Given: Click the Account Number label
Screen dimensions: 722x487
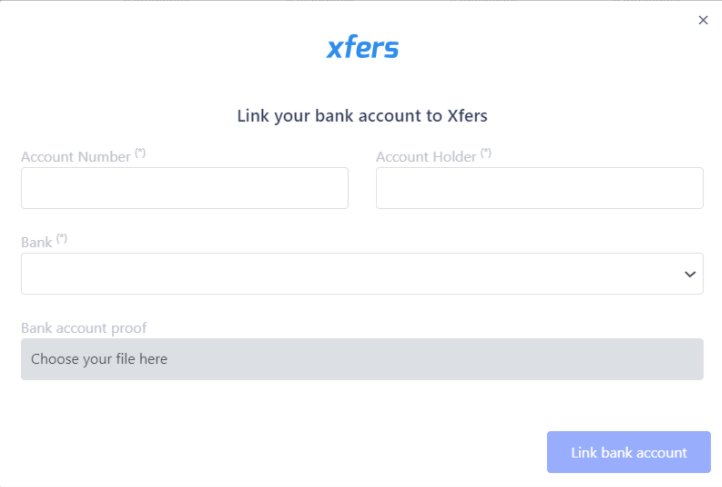Looking at the screenshot, I should click(76, 157).
